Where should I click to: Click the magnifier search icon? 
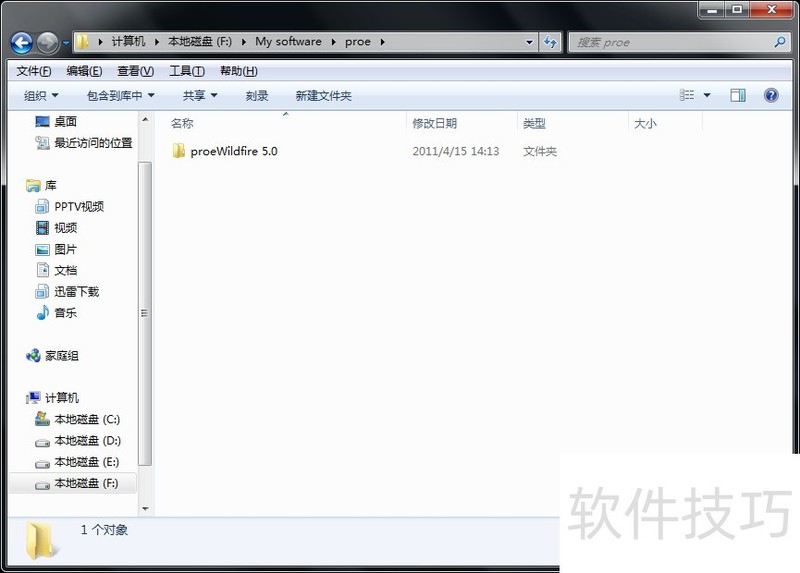[x=780, y=42]
